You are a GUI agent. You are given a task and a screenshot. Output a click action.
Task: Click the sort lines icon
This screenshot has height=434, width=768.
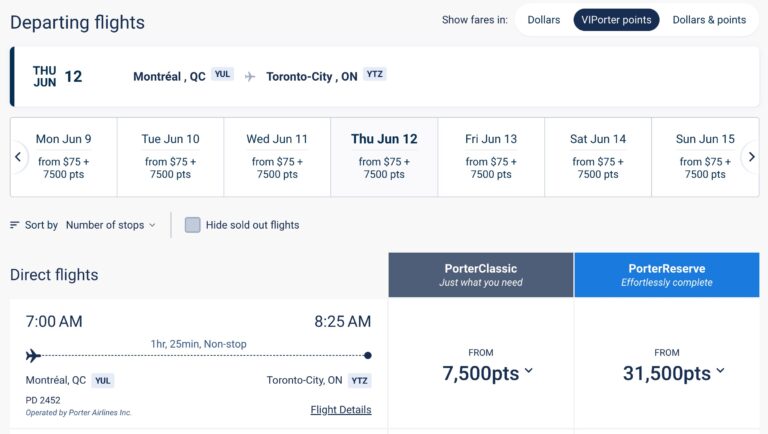point(14,225)
